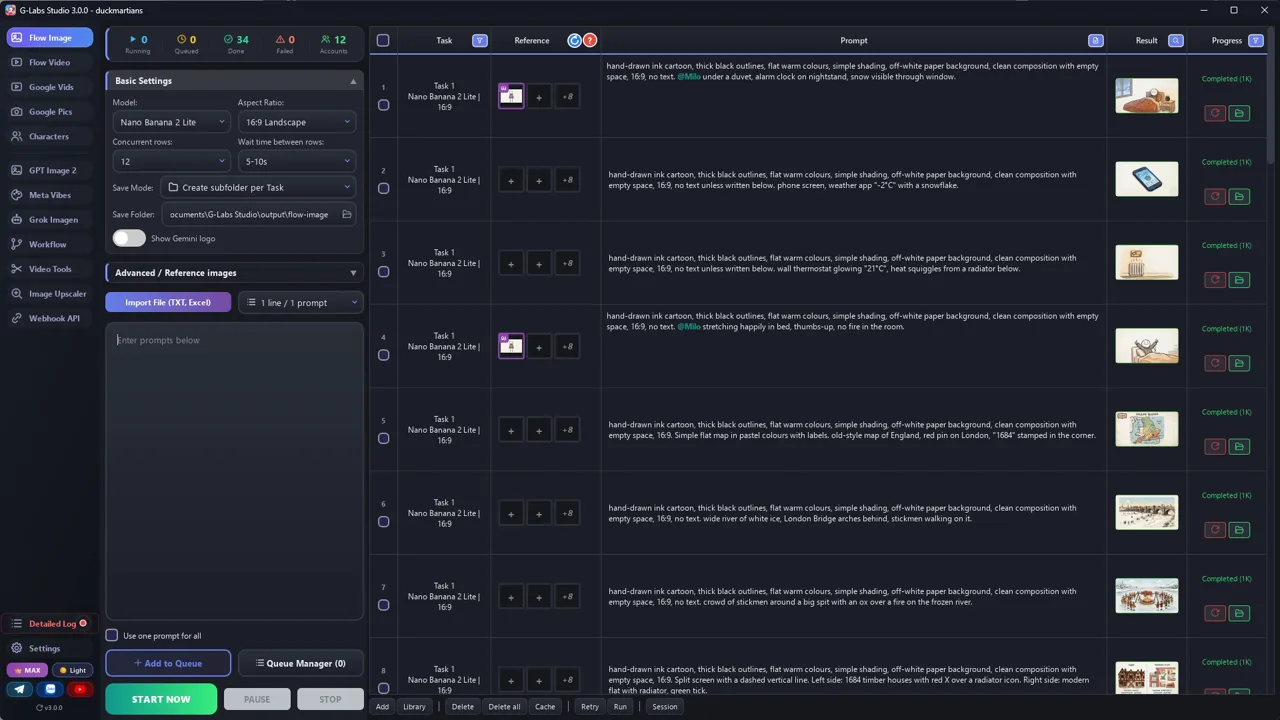The image size is (1280, 720).
Task: Open the row 5 map result thumbnail
Action: click(x=1146, y=429)
